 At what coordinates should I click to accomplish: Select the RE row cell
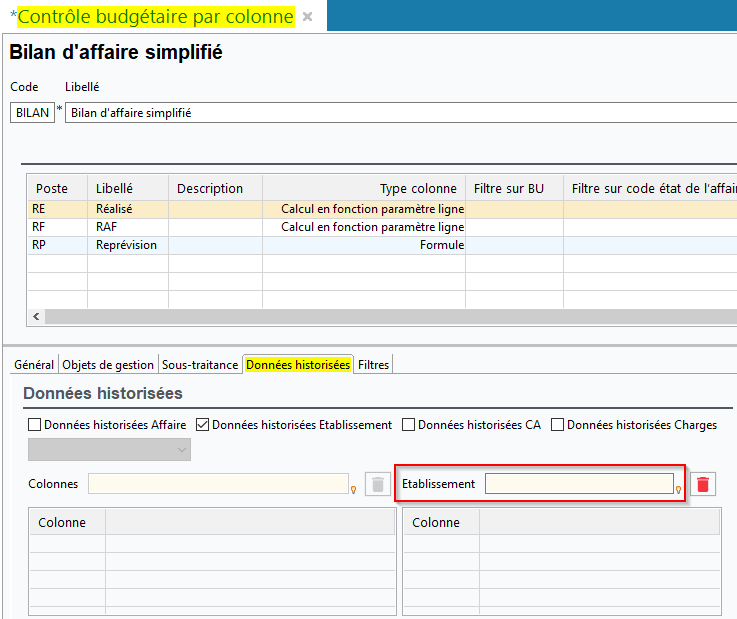point(58,209)
